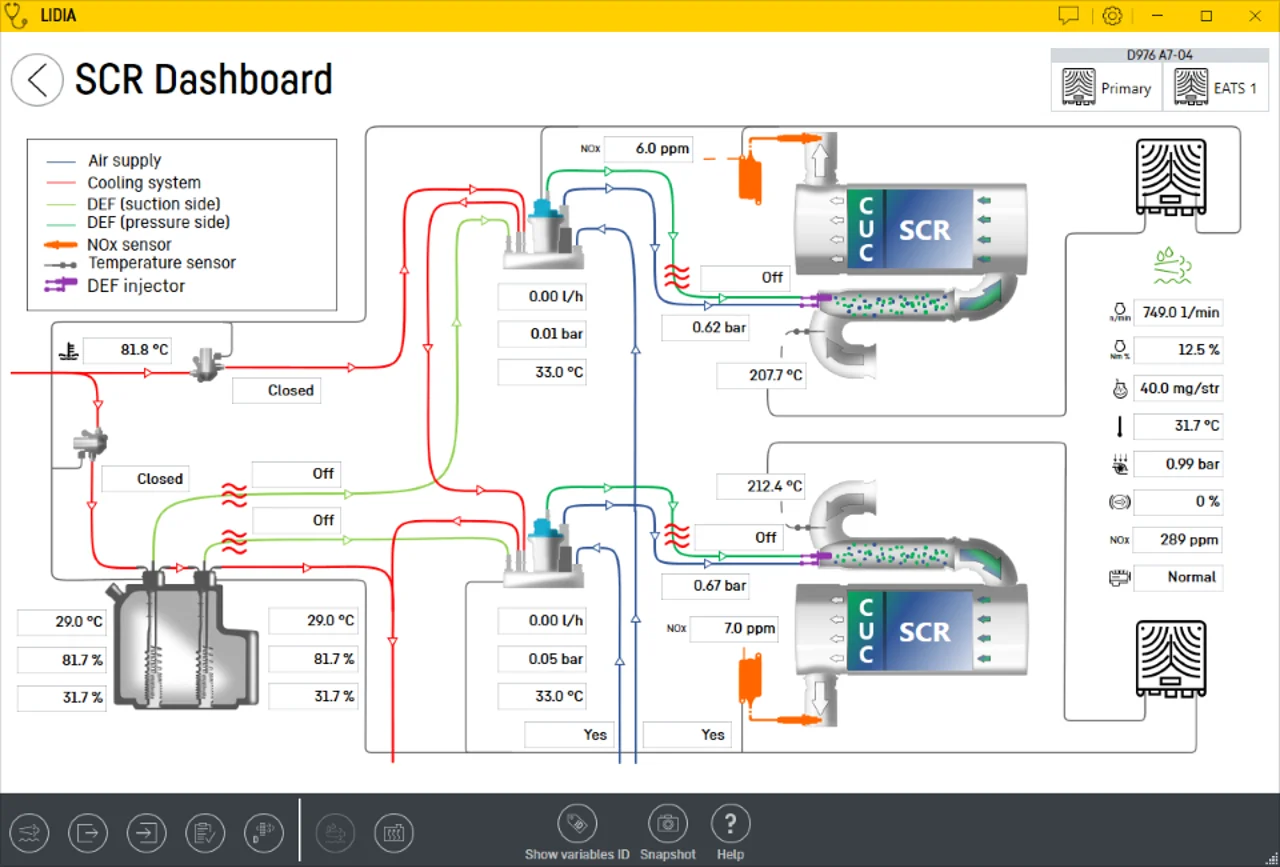Select the checklist report icon in bottom toolbar
The width and height of the screenshot is (1280, 867).
tap(205, 832)
